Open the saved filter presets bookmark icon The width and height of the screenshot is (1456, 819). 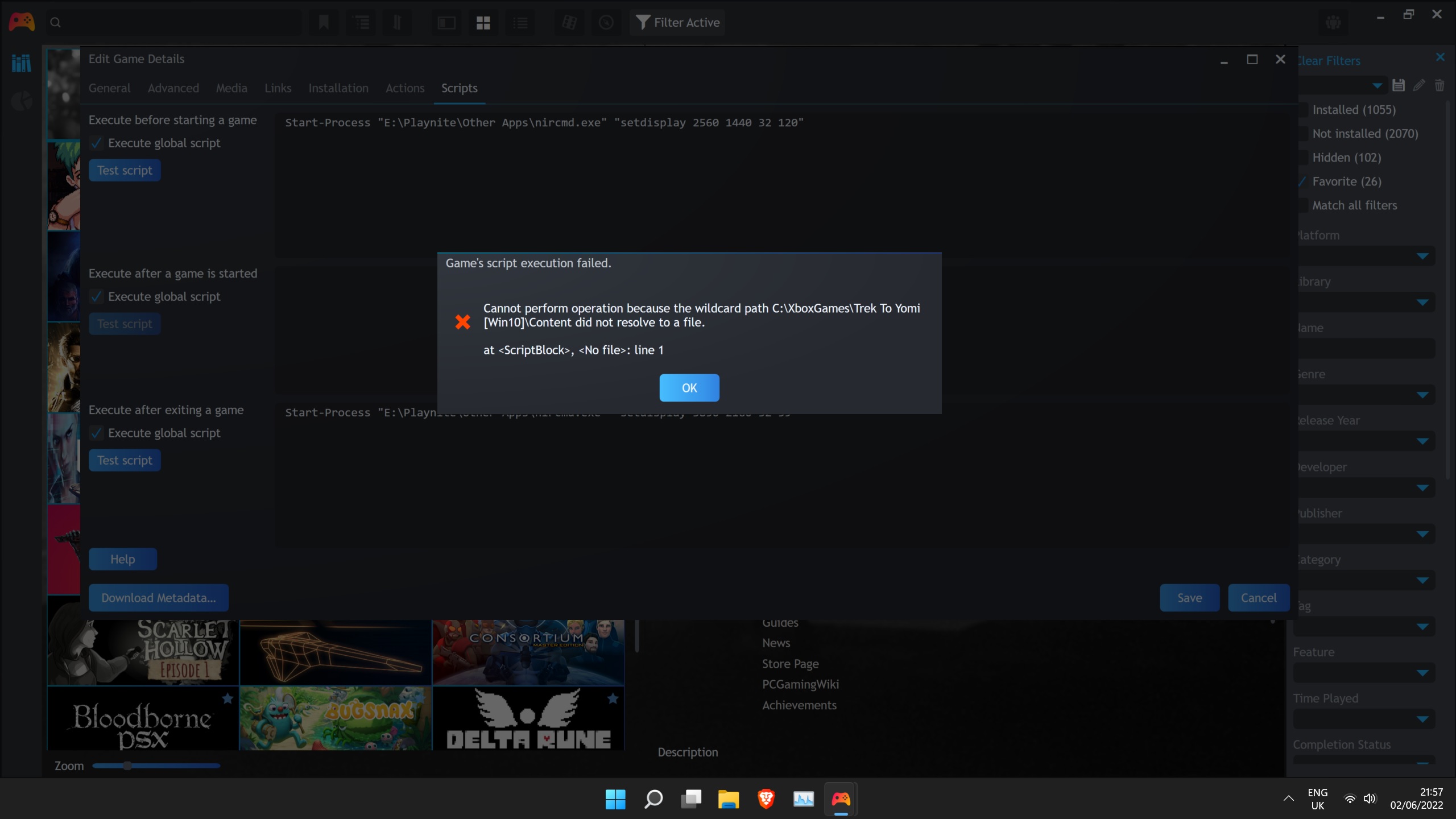point(323,23)
